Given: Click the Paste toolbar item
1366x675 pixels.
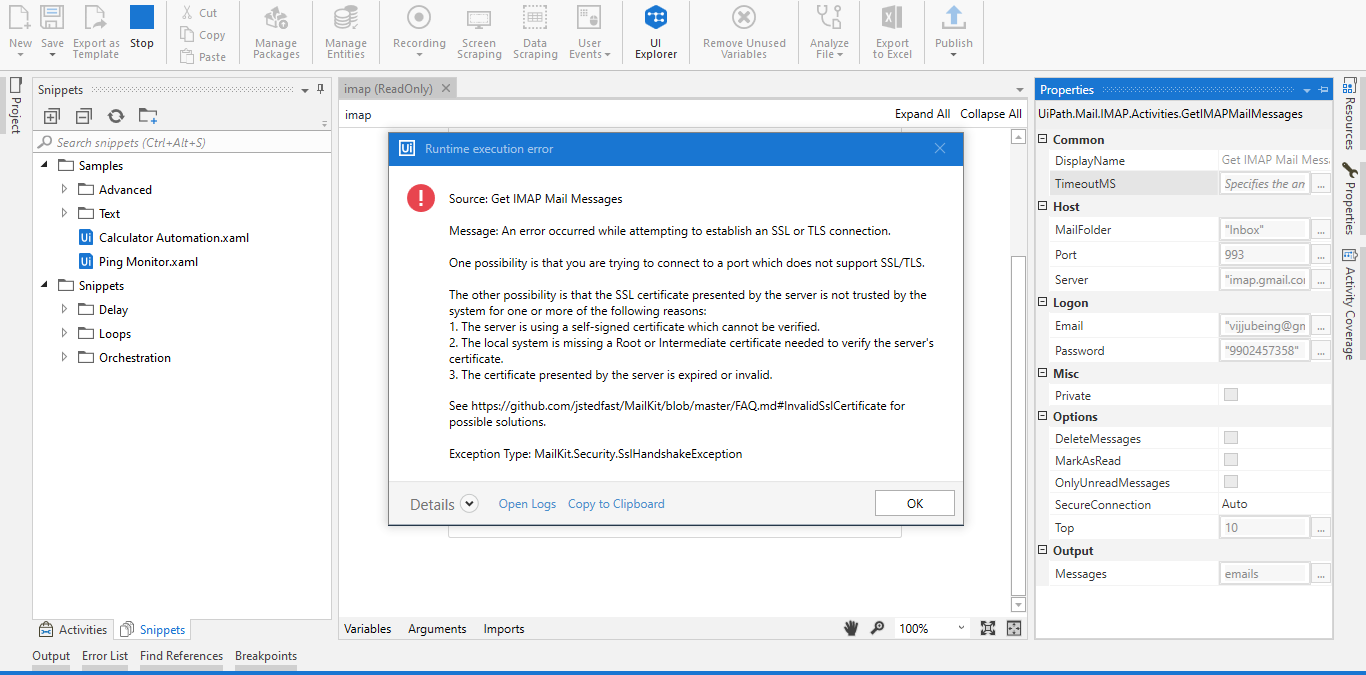Looking at the screenshot, I should click(x=203, y=57).
